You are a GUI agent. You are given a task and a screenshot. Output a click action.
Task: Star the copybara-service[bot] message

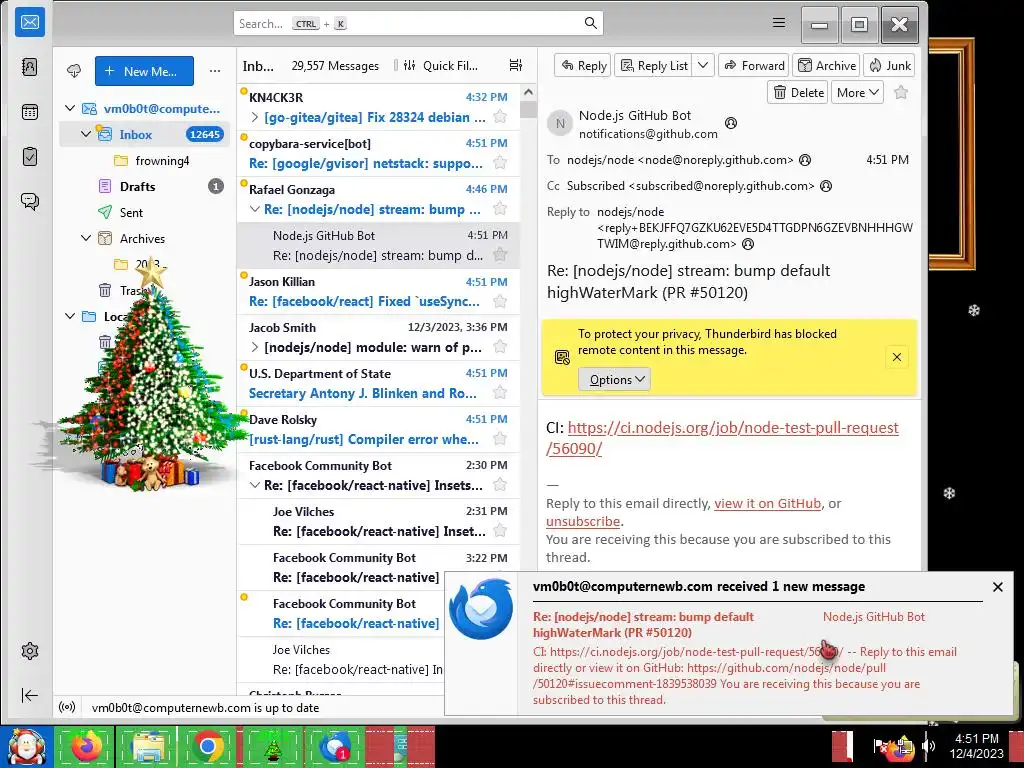(x=500, y=163)
